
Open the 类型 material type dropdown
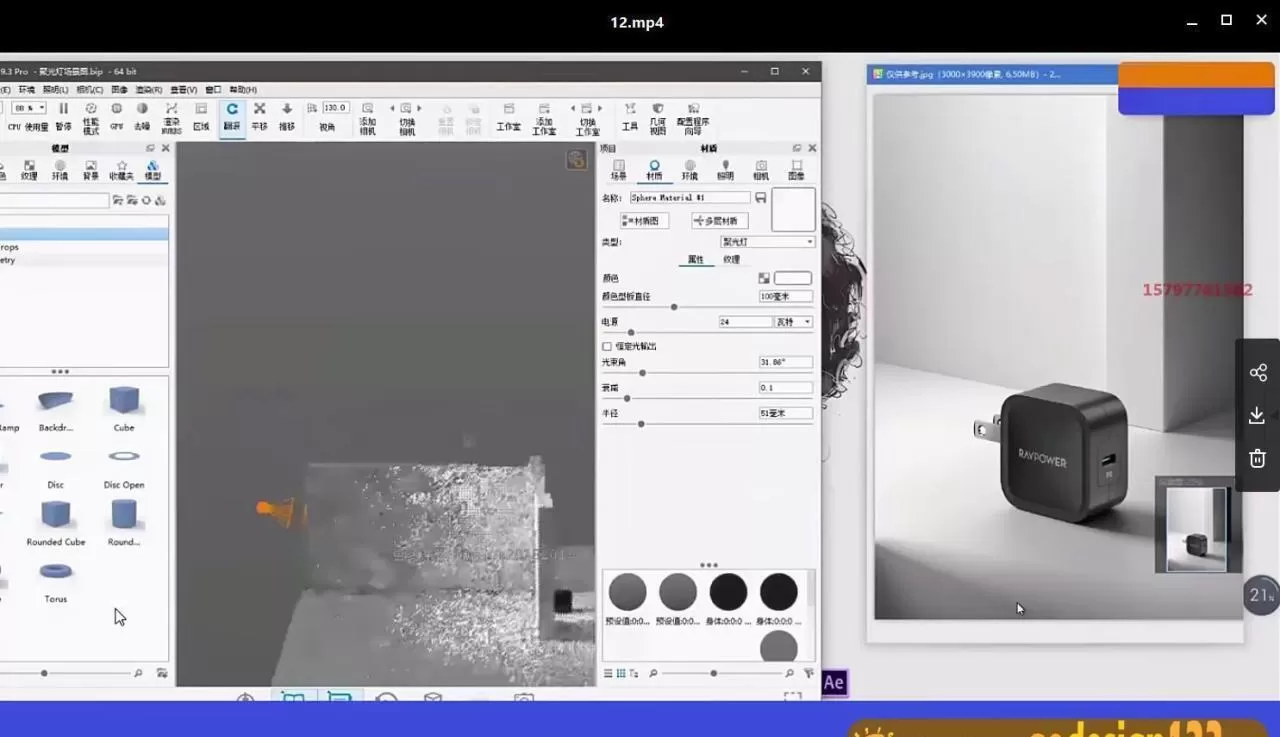[x=767, y=242]
